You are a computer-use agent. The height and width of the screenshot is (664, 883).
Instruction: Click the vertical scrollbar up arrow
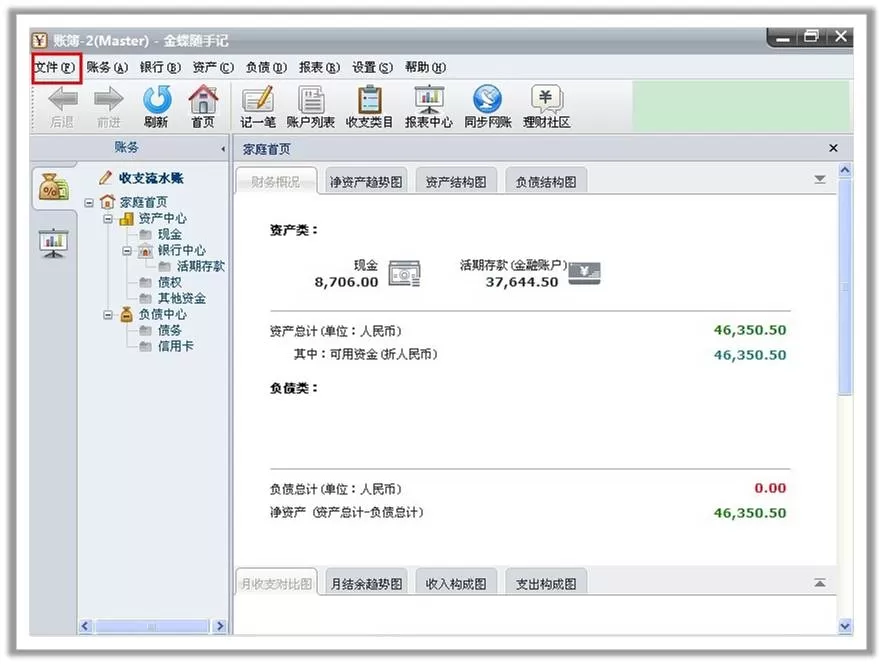[x=845, y=170]
